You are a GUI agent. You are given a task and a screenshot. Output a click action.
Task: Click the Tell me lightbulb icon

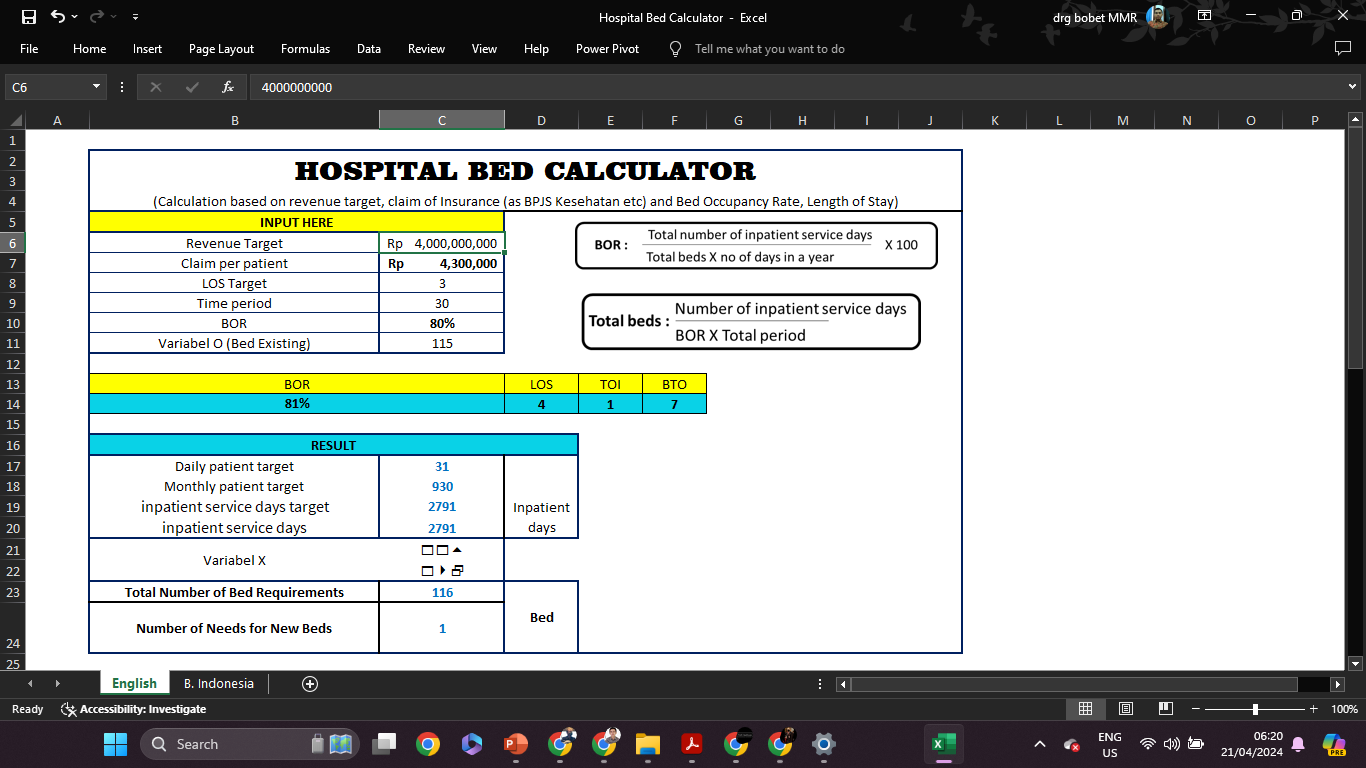675,48
